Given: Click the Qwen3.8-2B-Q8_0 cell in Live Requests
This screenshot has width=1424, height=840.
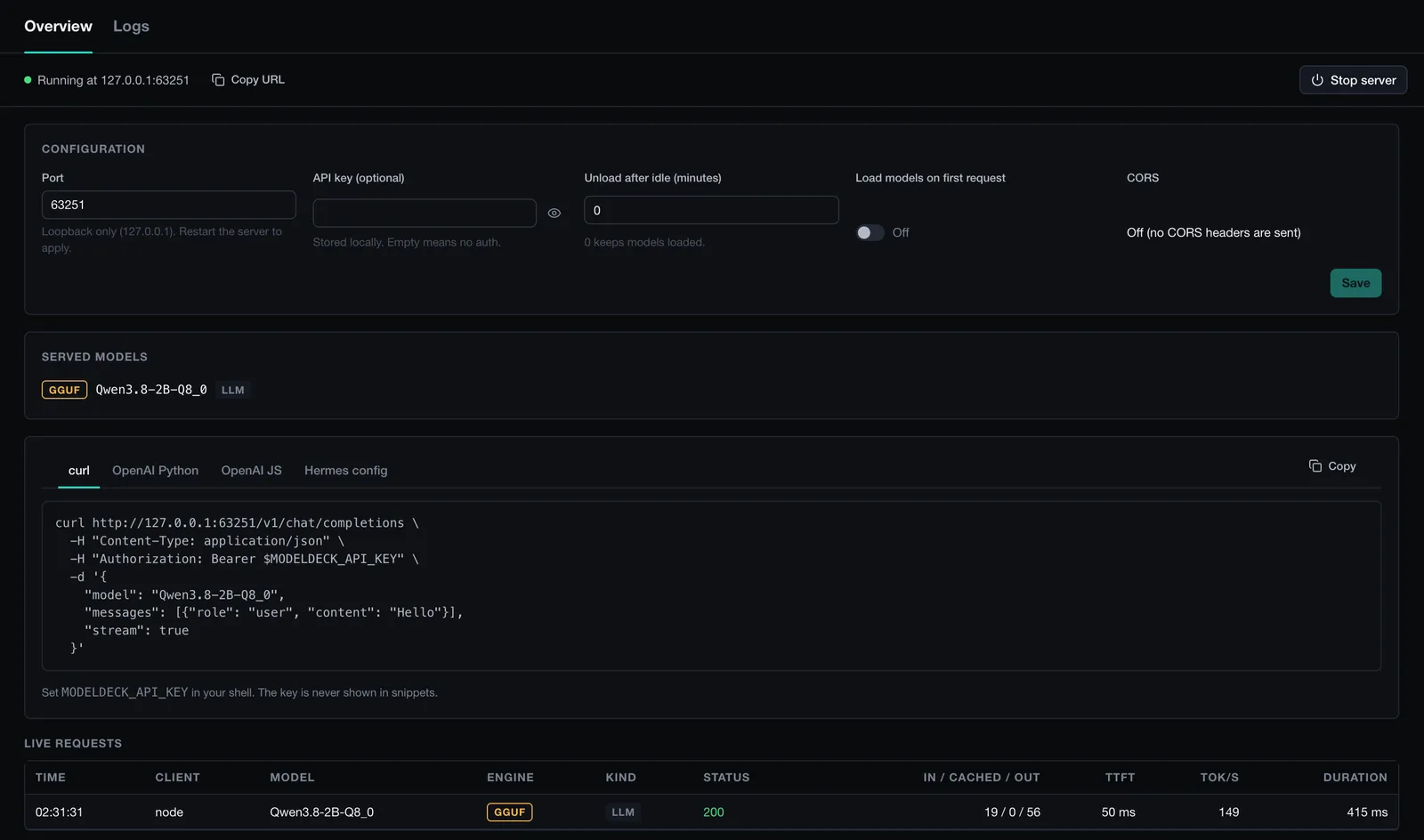Looking at the screenshot, I should tap(322, 812).
